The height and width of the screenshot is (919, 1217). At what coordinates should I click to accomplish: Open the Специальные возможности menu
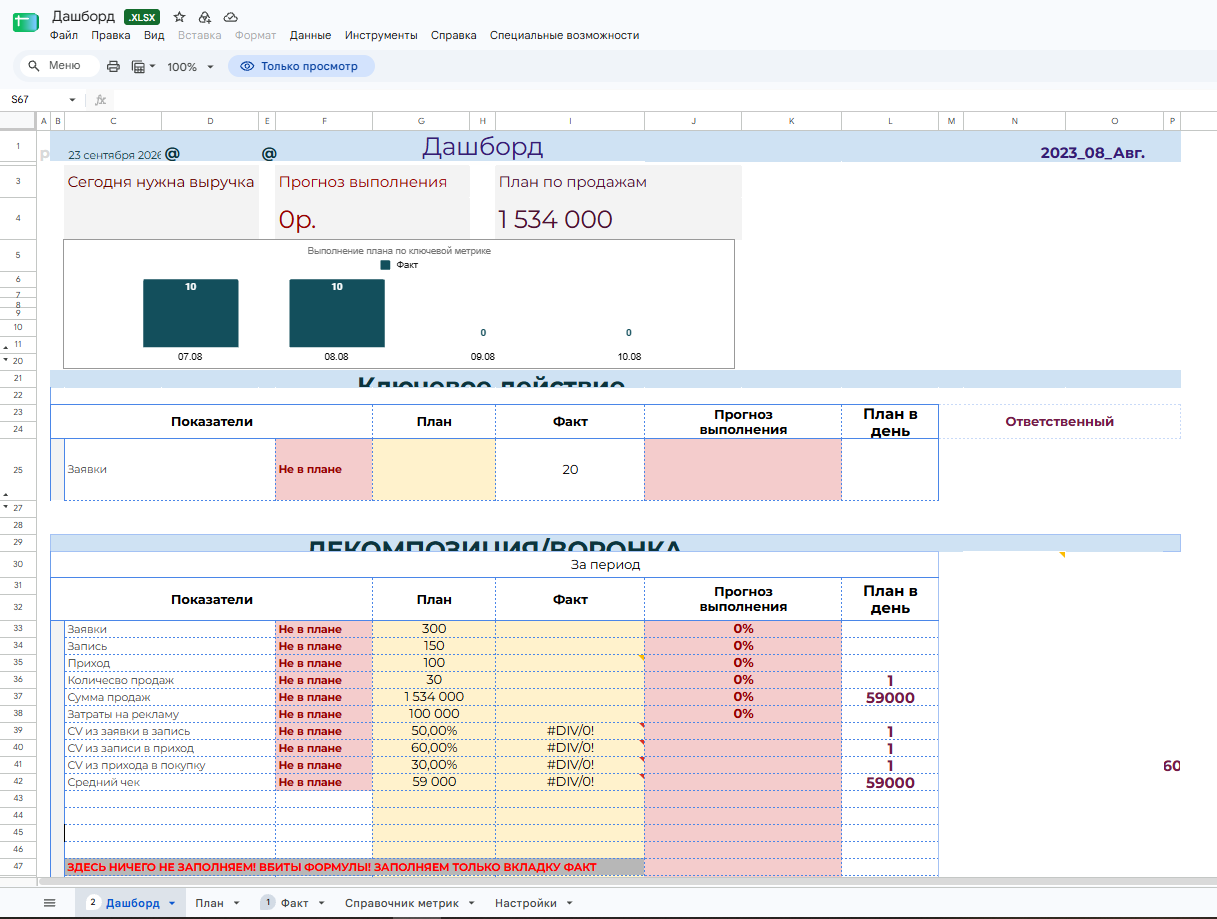point(564,35)
